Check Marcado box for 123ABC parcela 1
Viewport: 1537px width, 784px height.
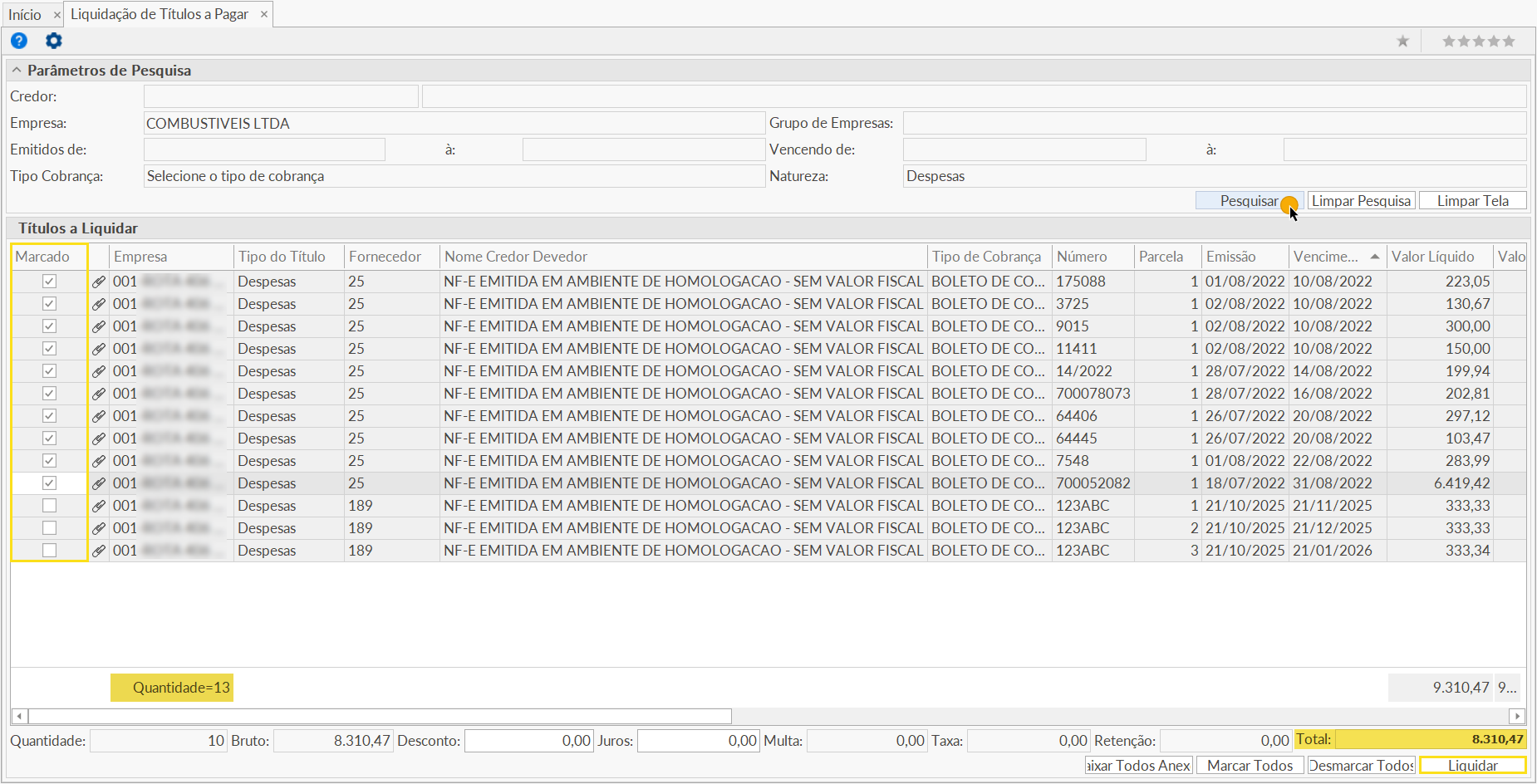(x=50, y=506)
